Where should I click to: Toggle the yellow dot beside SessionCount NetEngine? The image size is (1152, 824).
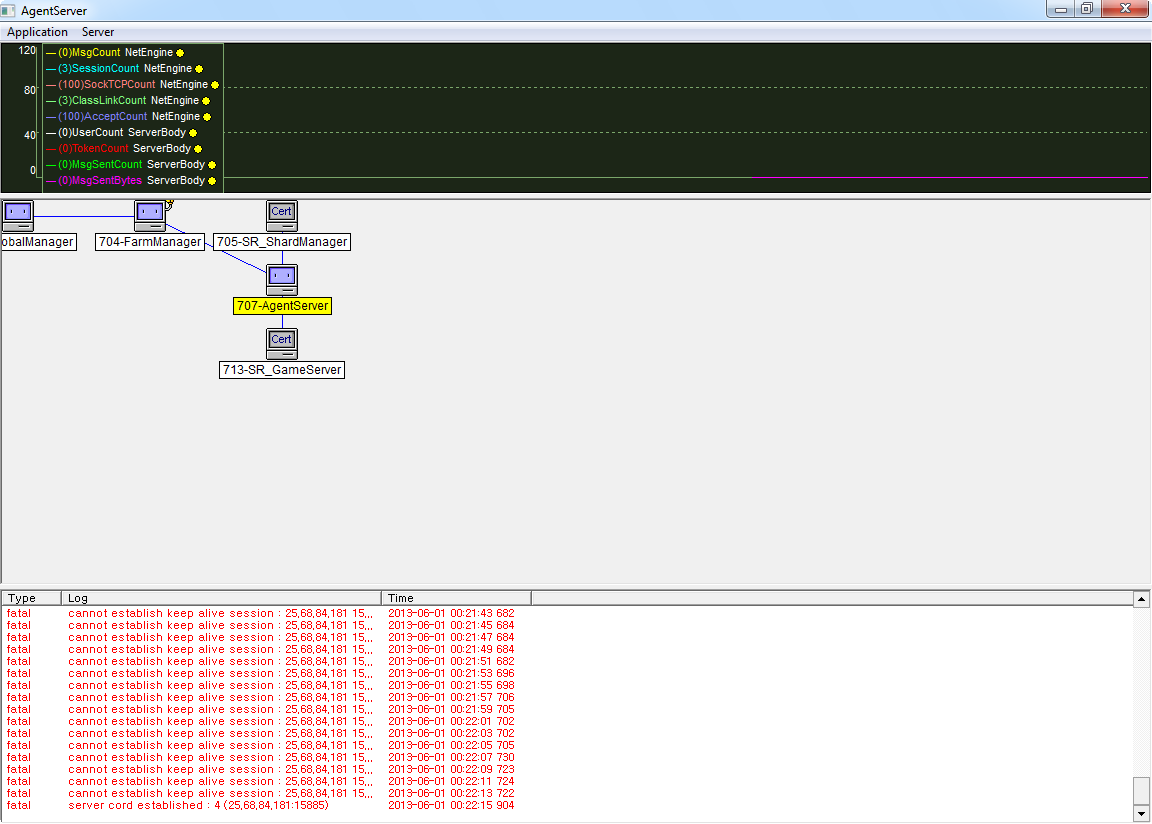click(199, 69)
